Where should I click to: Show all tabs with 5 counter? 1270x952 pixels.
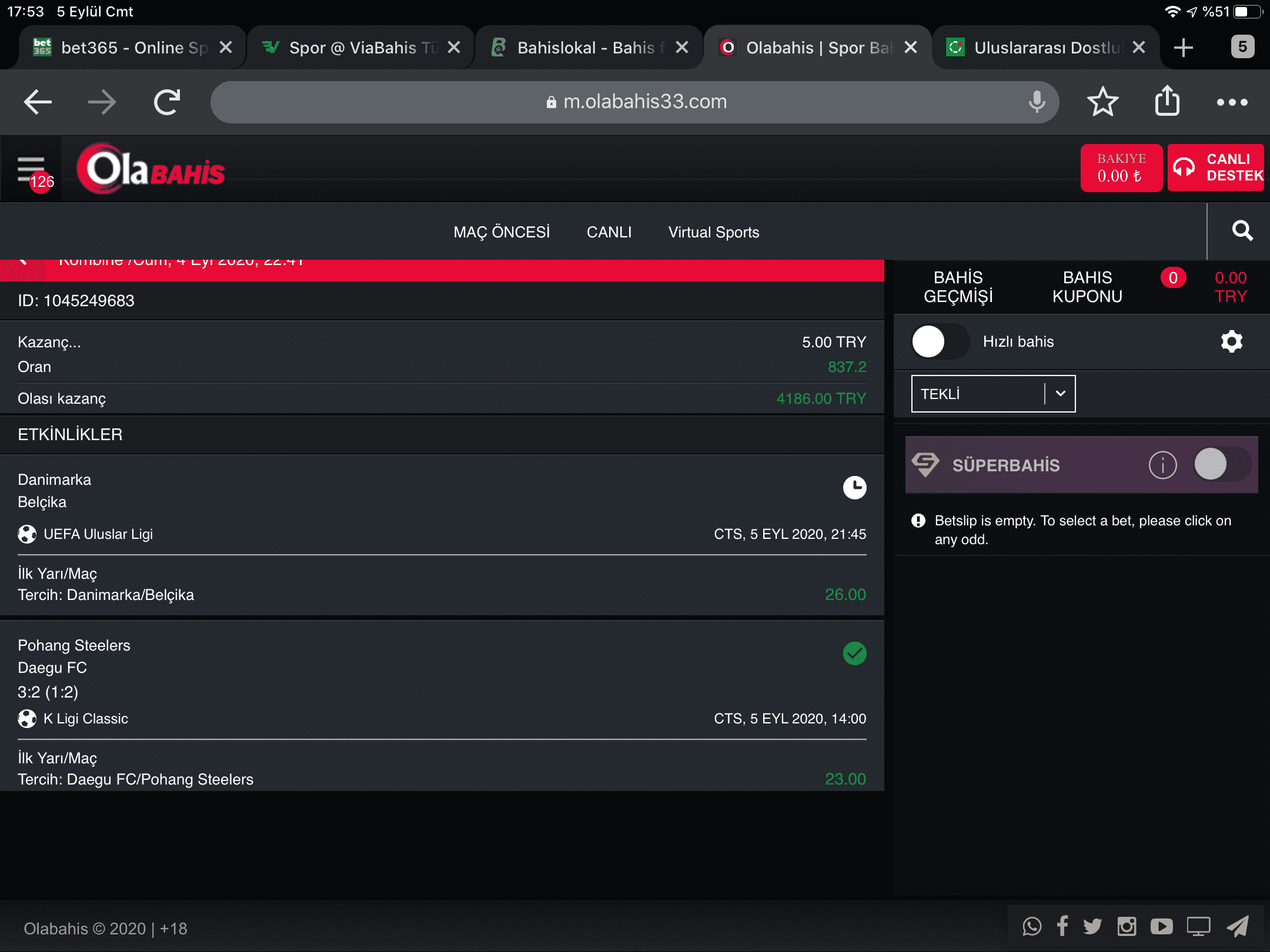tap(1242, 46)
